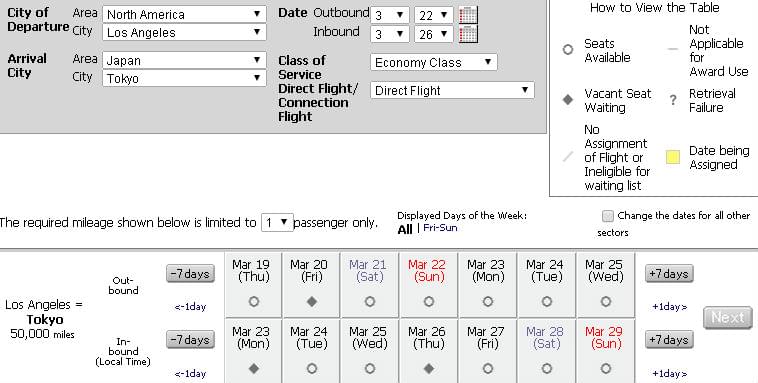Open the Outbound month dropdown

(x=390, y=15)
